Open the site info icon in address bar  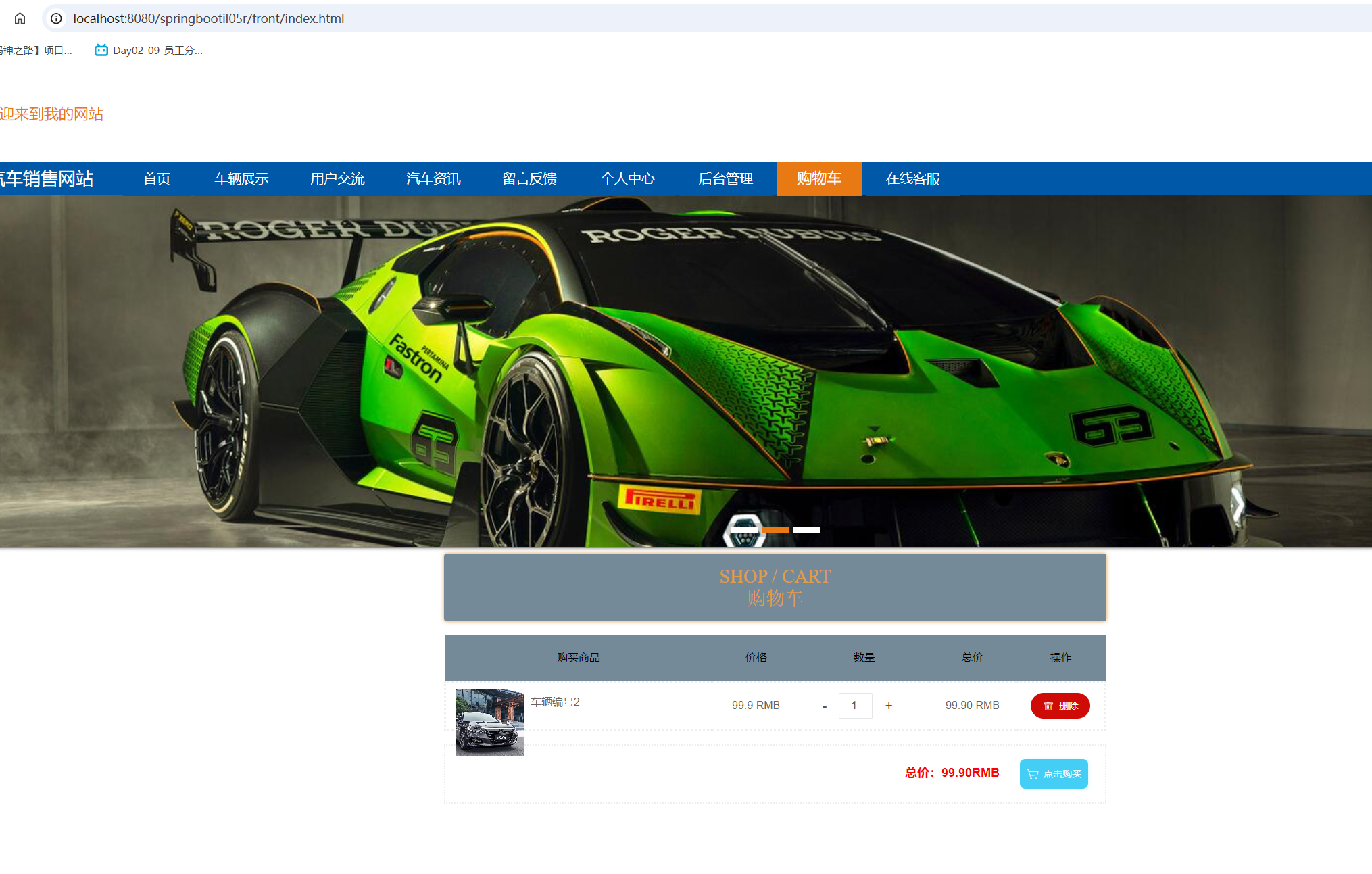[x=57, y=18]
